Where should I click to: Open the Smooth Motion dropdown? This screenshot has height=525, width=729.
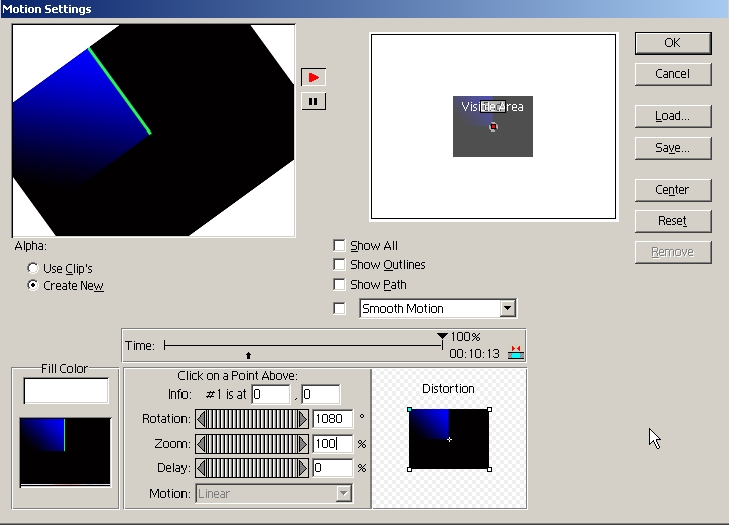click(x=507, y=308)
